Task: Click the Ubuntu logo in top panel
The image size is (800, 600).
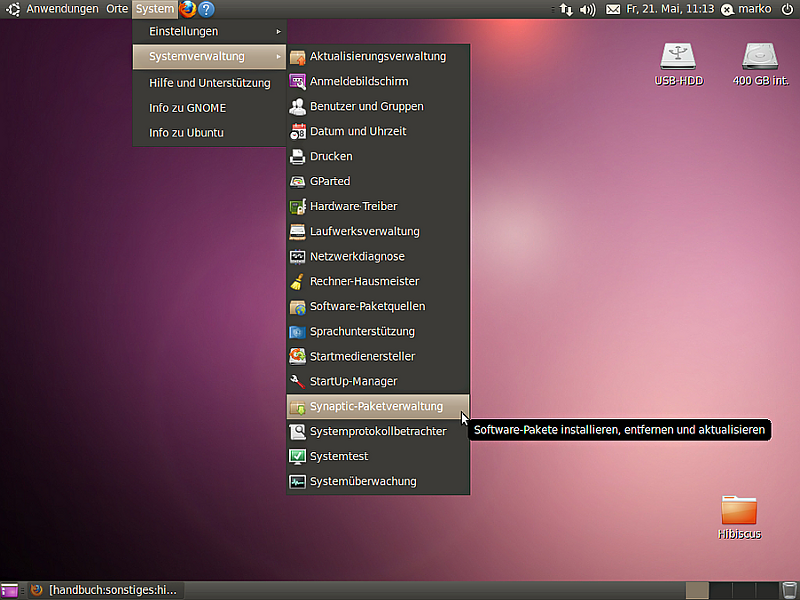Action: (13, 9)
